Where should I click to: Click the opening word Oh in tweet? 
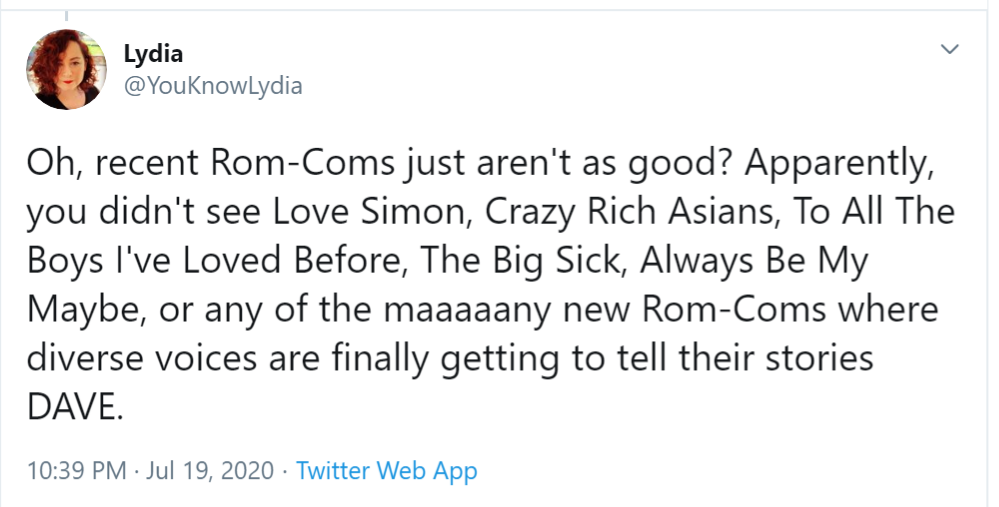point(54,164)
